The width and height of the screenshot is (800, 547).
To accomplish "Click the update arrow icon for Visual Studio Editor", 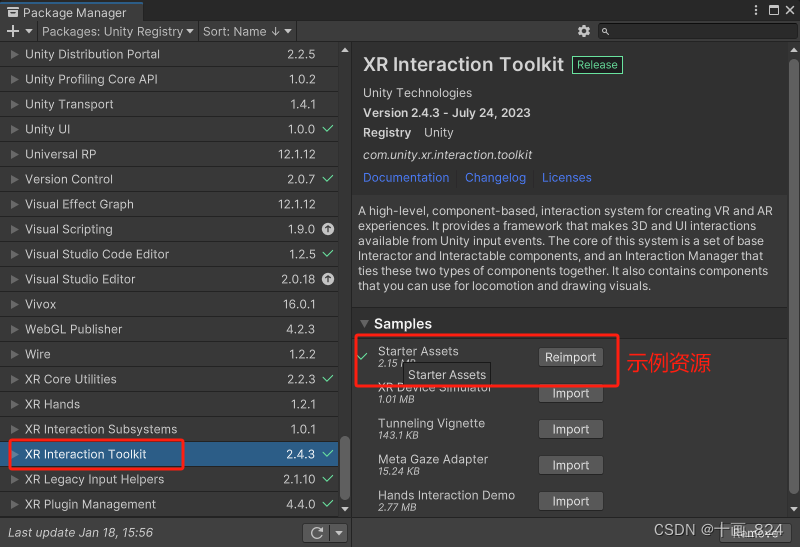I will coord(328,279).
